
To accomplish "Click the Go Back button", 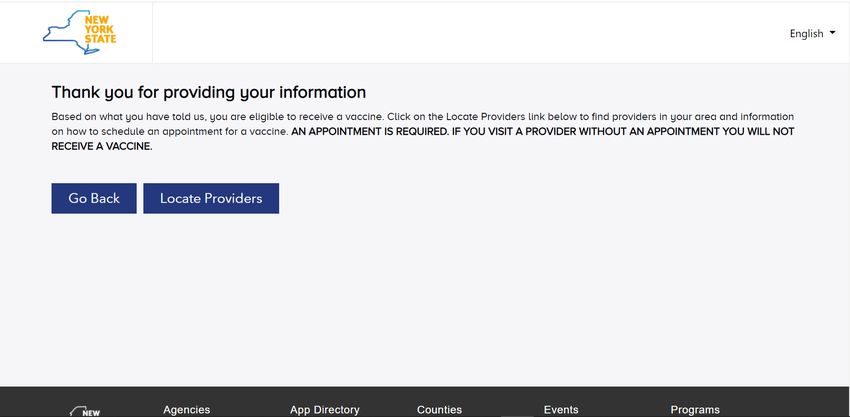I will click(x=94, y=198).
